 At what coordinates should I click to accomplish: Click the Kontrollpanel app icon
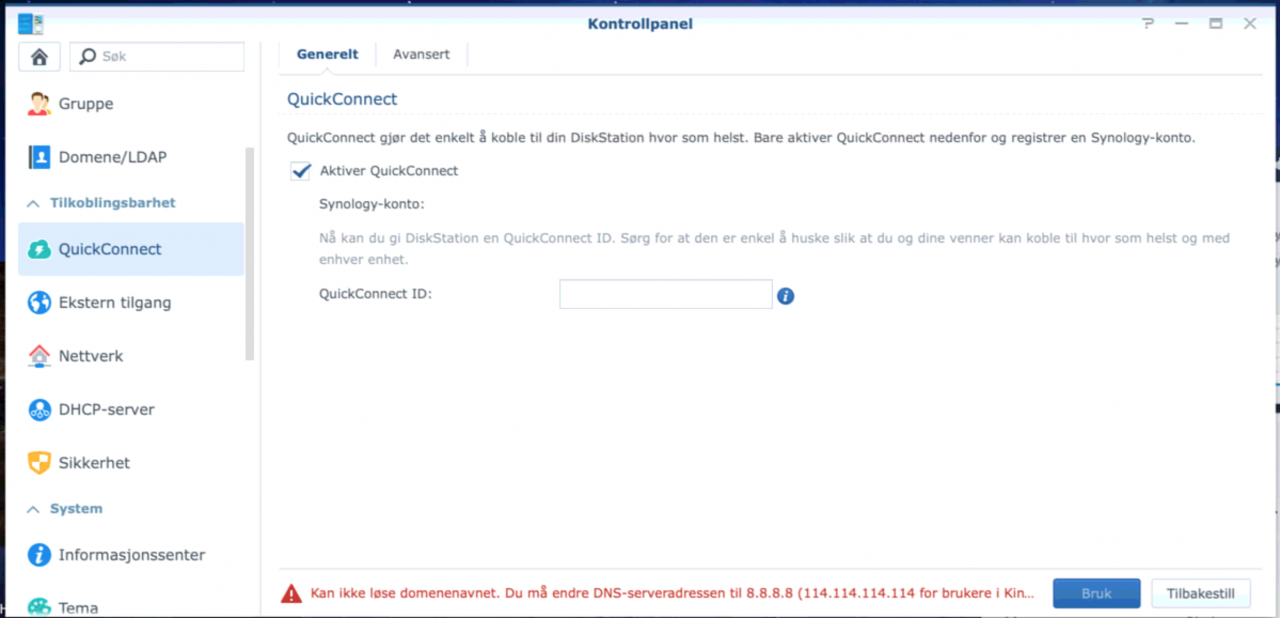[x=31, y=24]
